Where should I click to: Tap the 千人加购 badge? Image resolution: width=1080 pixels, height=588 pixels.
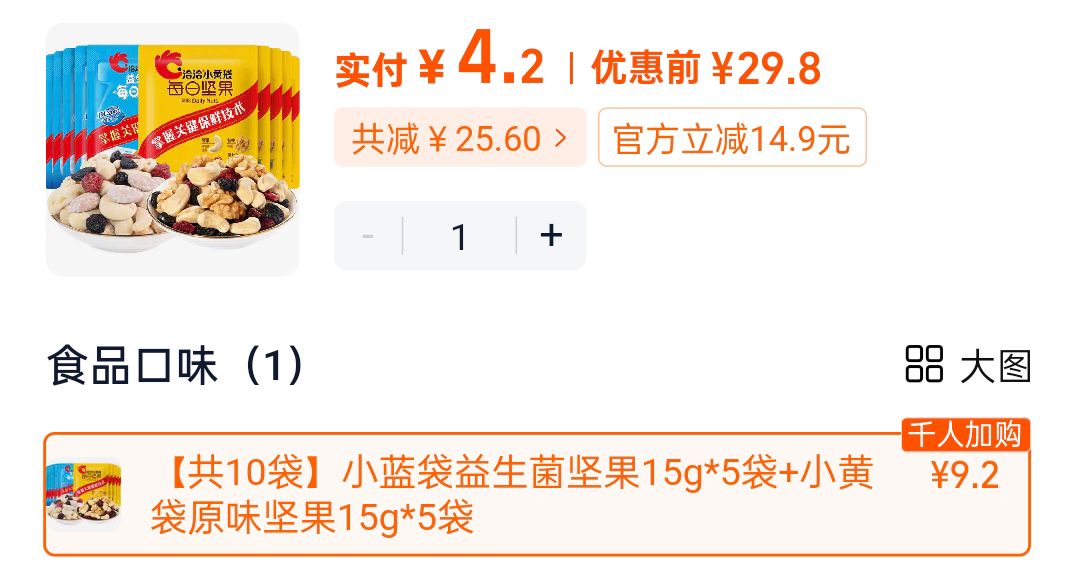coord(966,434)
